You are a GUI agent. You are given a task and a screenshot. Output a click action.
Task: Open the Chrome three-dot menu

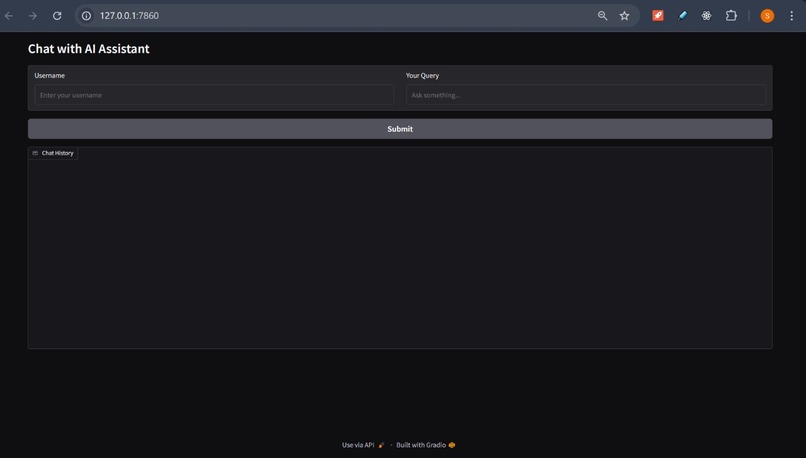[x=792, y=16]
